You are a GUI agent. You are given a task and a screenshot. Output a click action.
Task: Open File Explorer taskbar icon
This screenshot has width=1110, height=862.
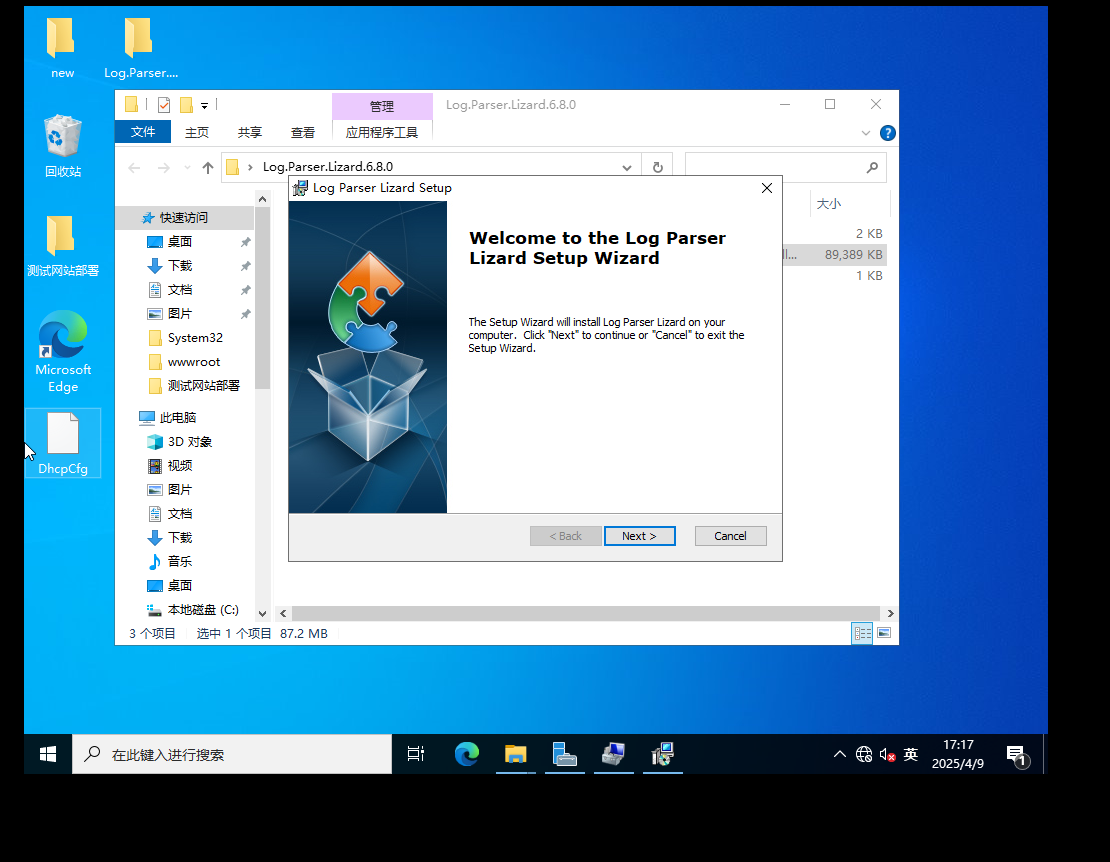515,754
